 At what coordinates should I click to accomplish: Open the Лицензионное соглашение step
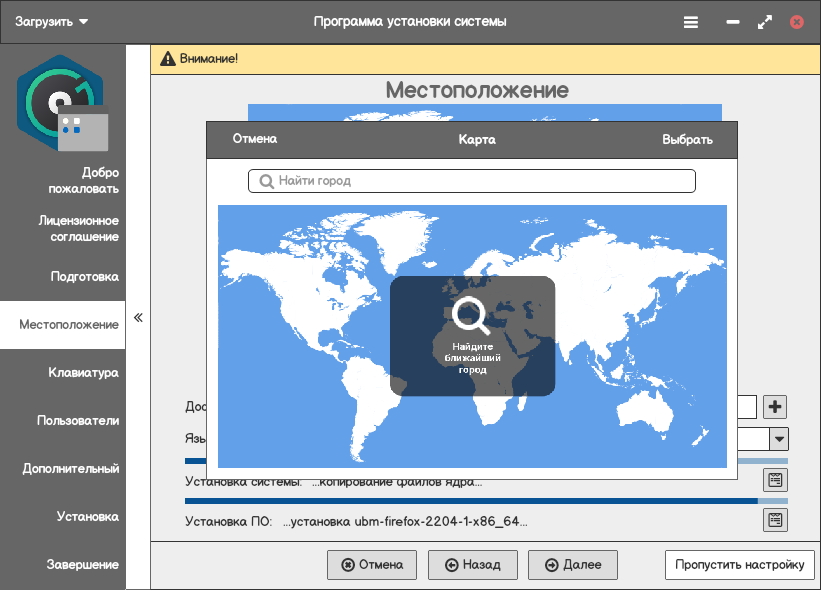(78, 229)
